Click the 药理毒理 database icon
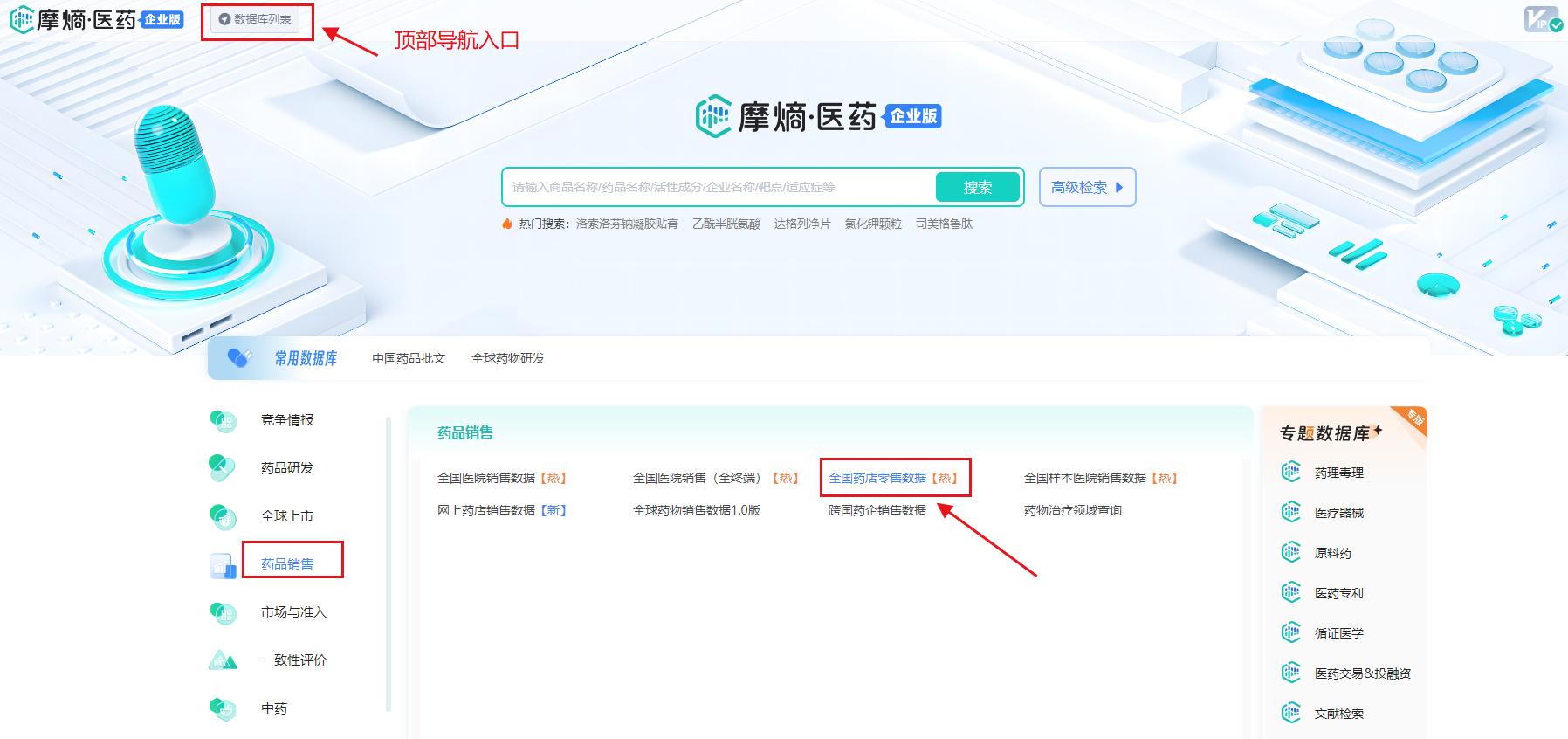Viewport: 1568px width, 739px height. 1290,472
